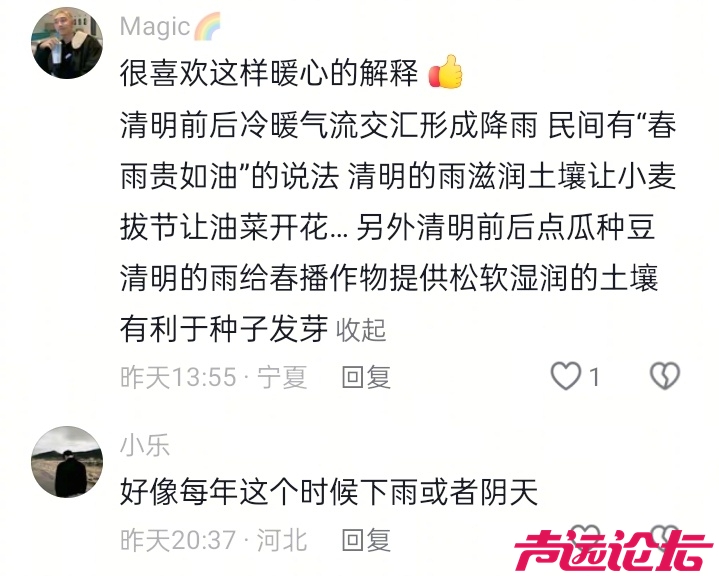The image size is (719, 576).
Task: Collapse the comment with 收起
Action: 361,329
